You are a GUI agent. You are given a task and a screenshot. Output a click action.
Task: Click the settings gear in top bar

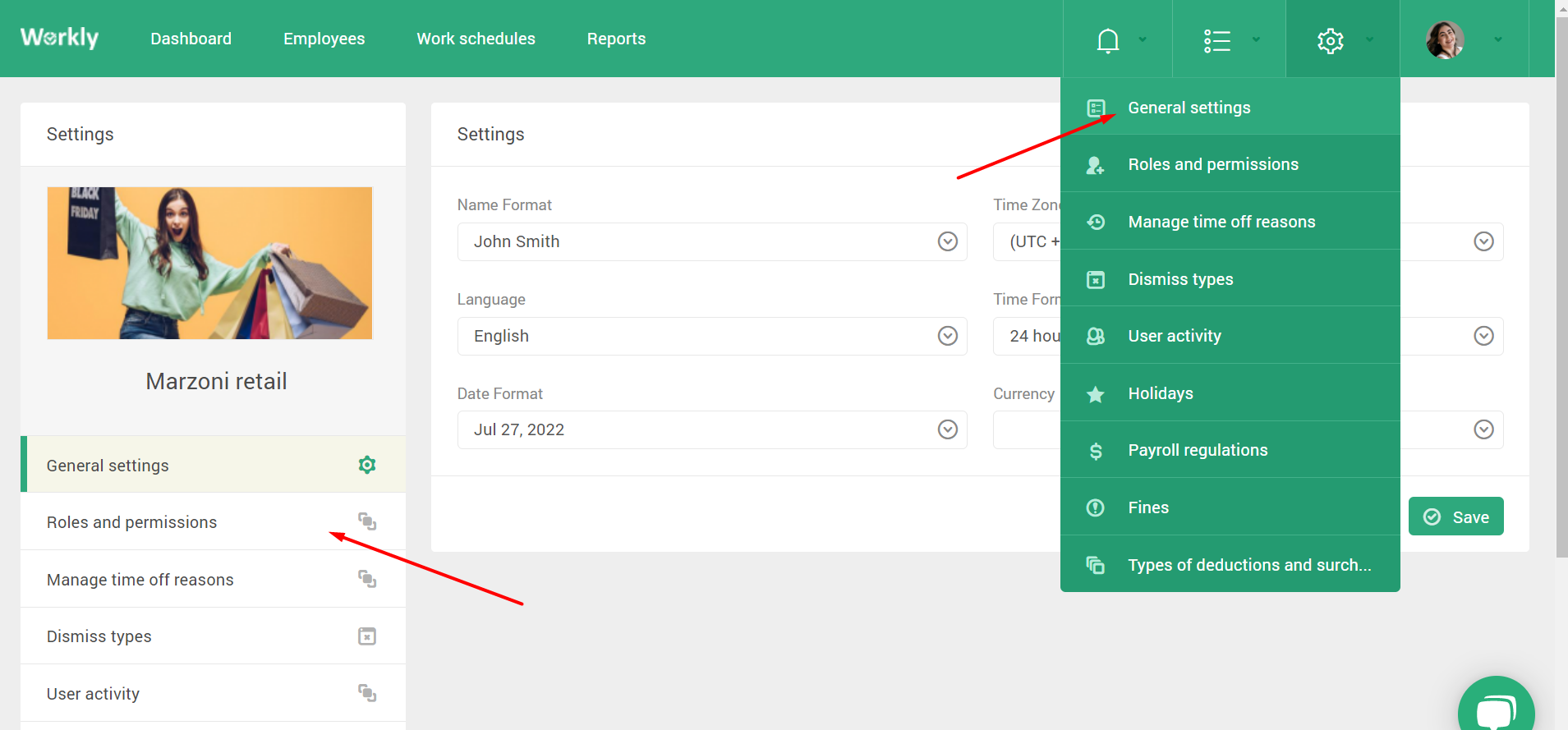point(1331,40)
